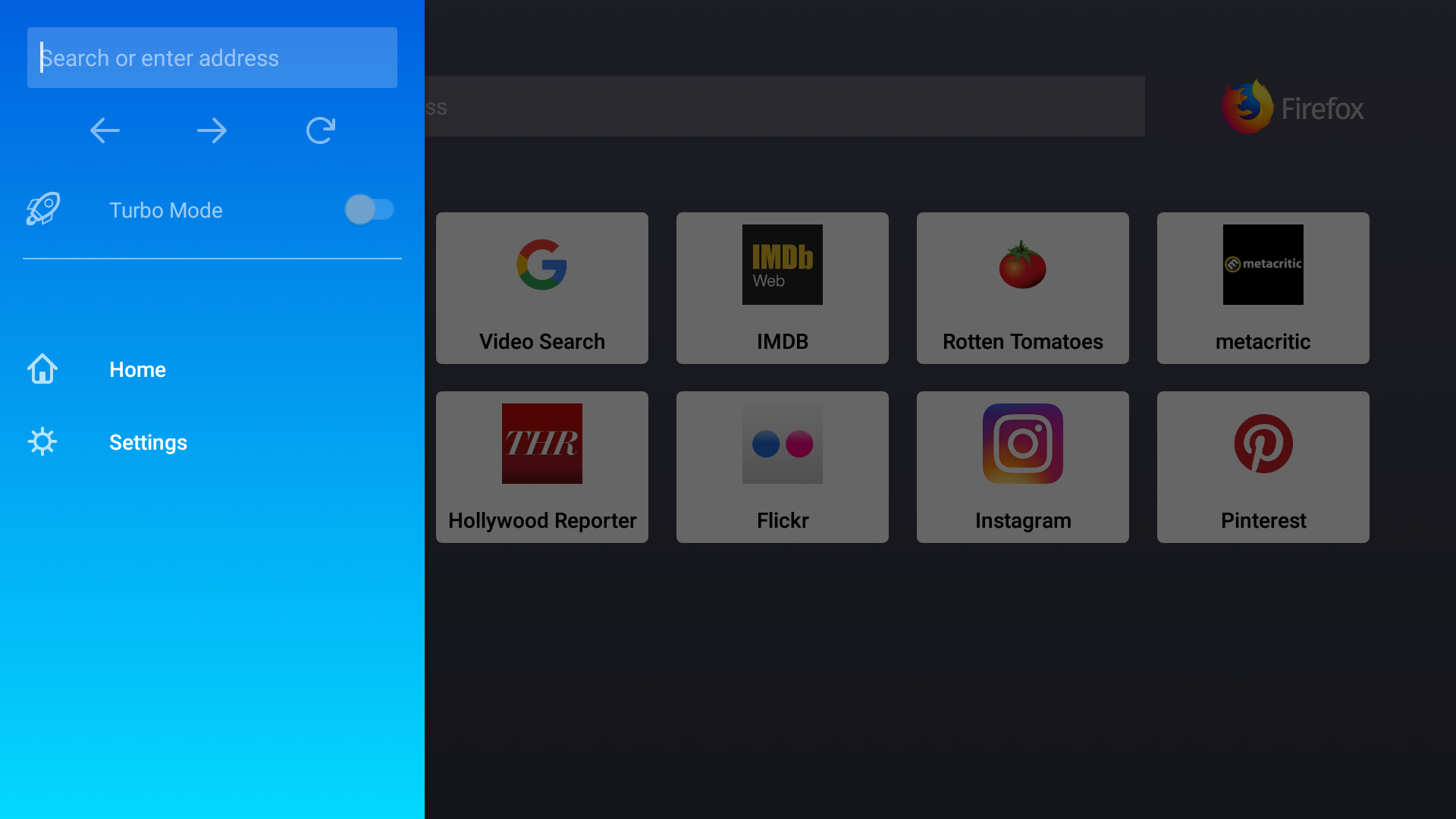The width and height of the screenshot is (1456, 819).
Task: Open the Rotten Tomatoes shortcut
Action: click(1022, 287)
